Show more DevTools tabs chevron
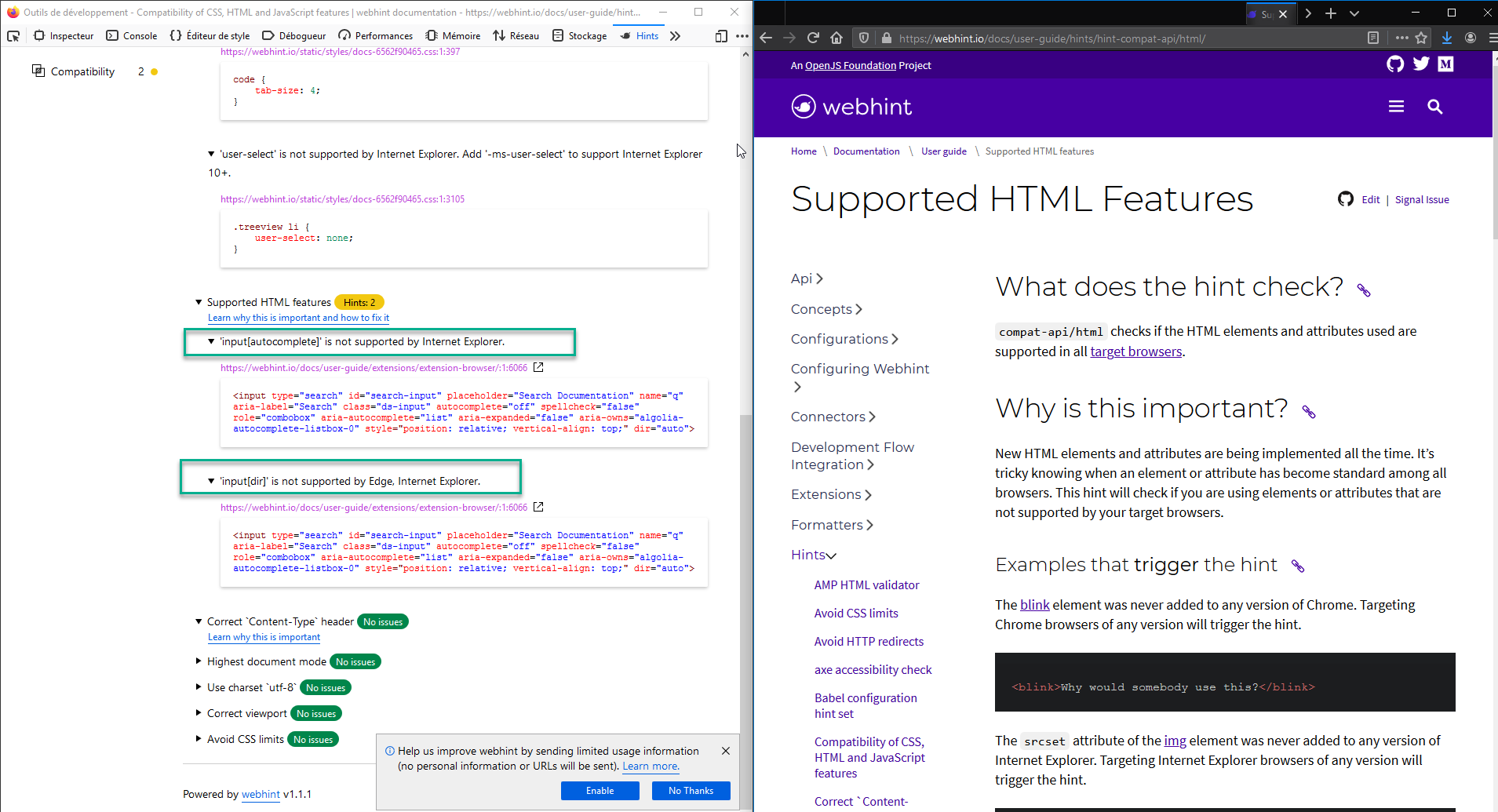The image size is (1498, 812). coord(675,36)
